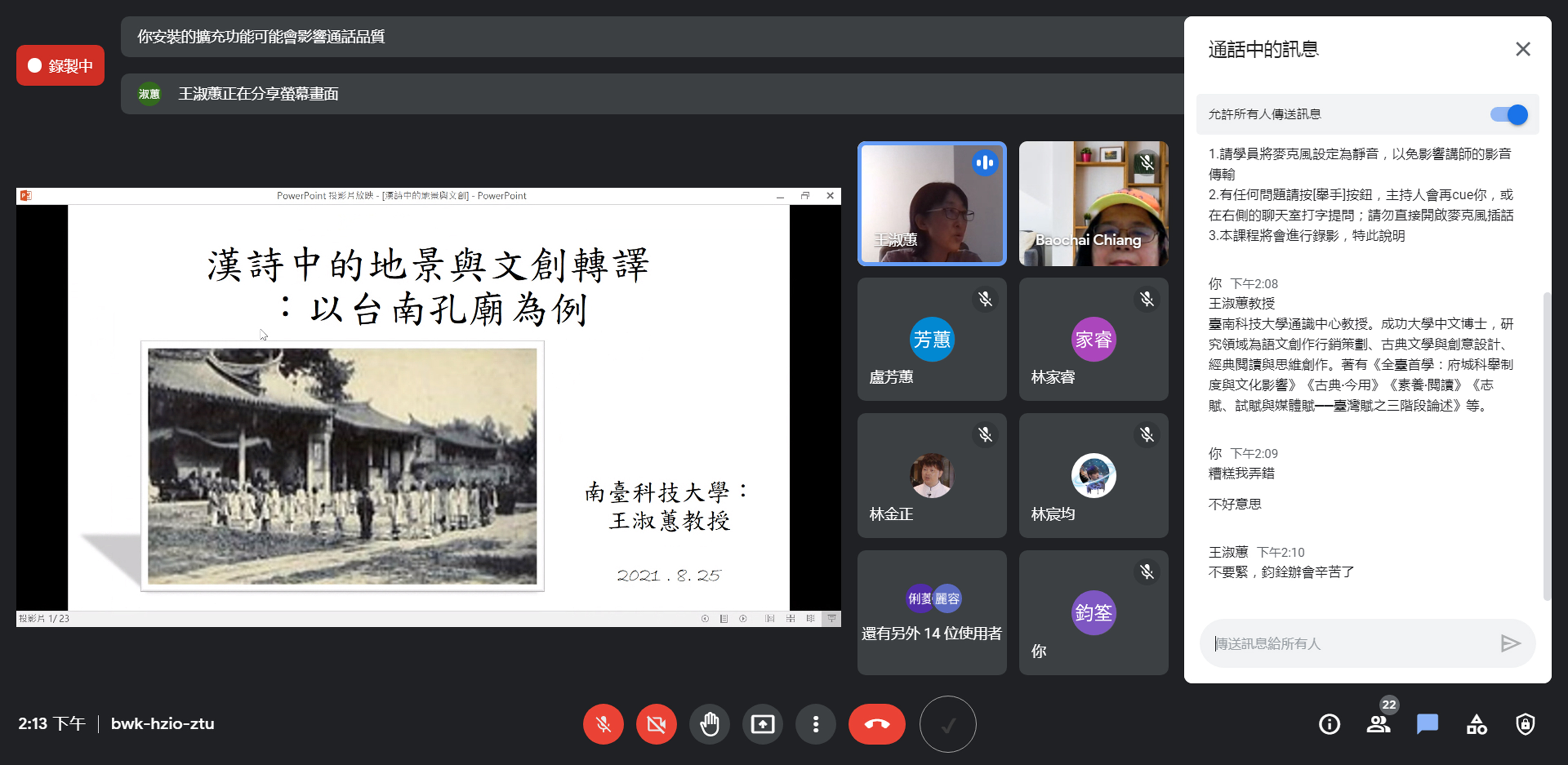The width and height of the screenshot is (1568, 765).
Task: Close the in-call messages panel
Action: [1522, 49]
